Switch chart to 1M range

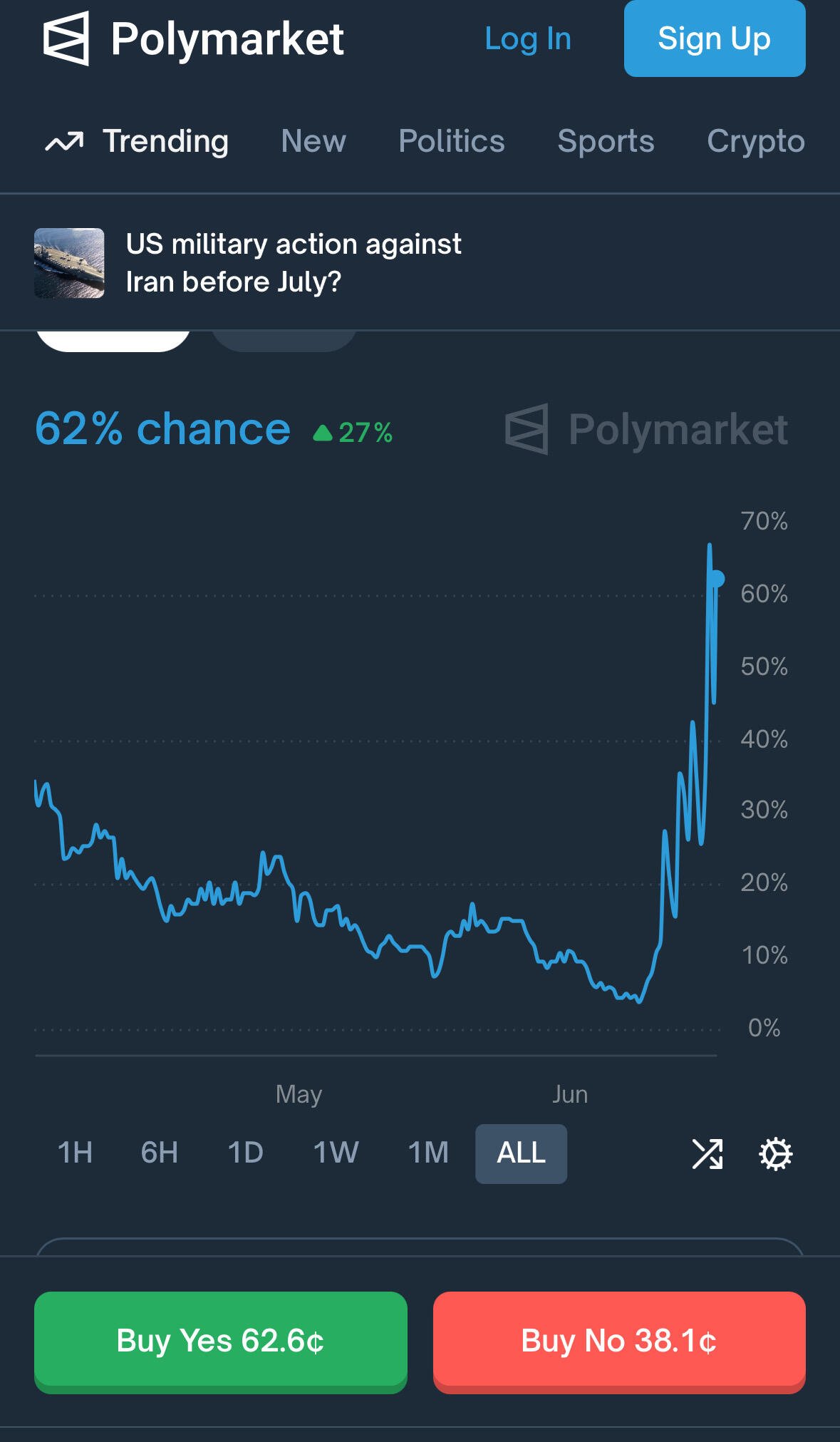click(428, 1153)
